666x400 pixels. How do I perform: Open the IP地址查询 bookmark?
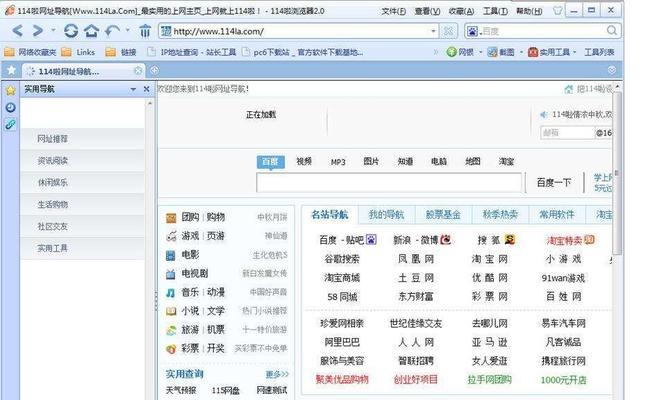(x=192, y=52)
